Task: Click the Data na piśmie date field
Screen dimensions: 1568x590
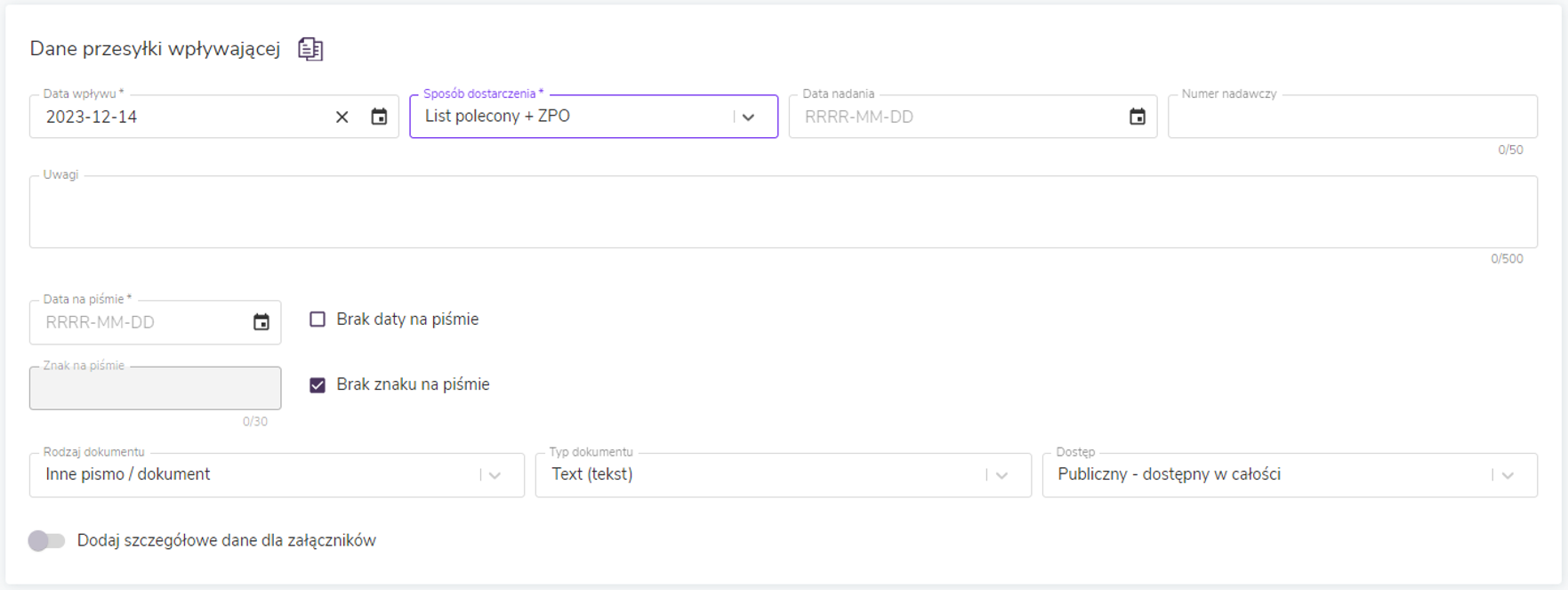Action: click(142, 322)
